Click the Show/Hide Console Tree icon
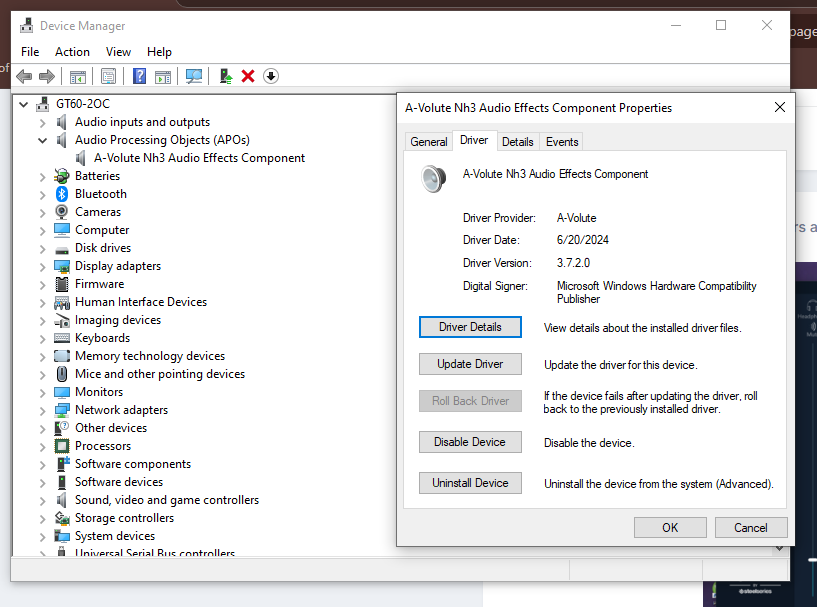The image size is (817, 607). point(78,77)
